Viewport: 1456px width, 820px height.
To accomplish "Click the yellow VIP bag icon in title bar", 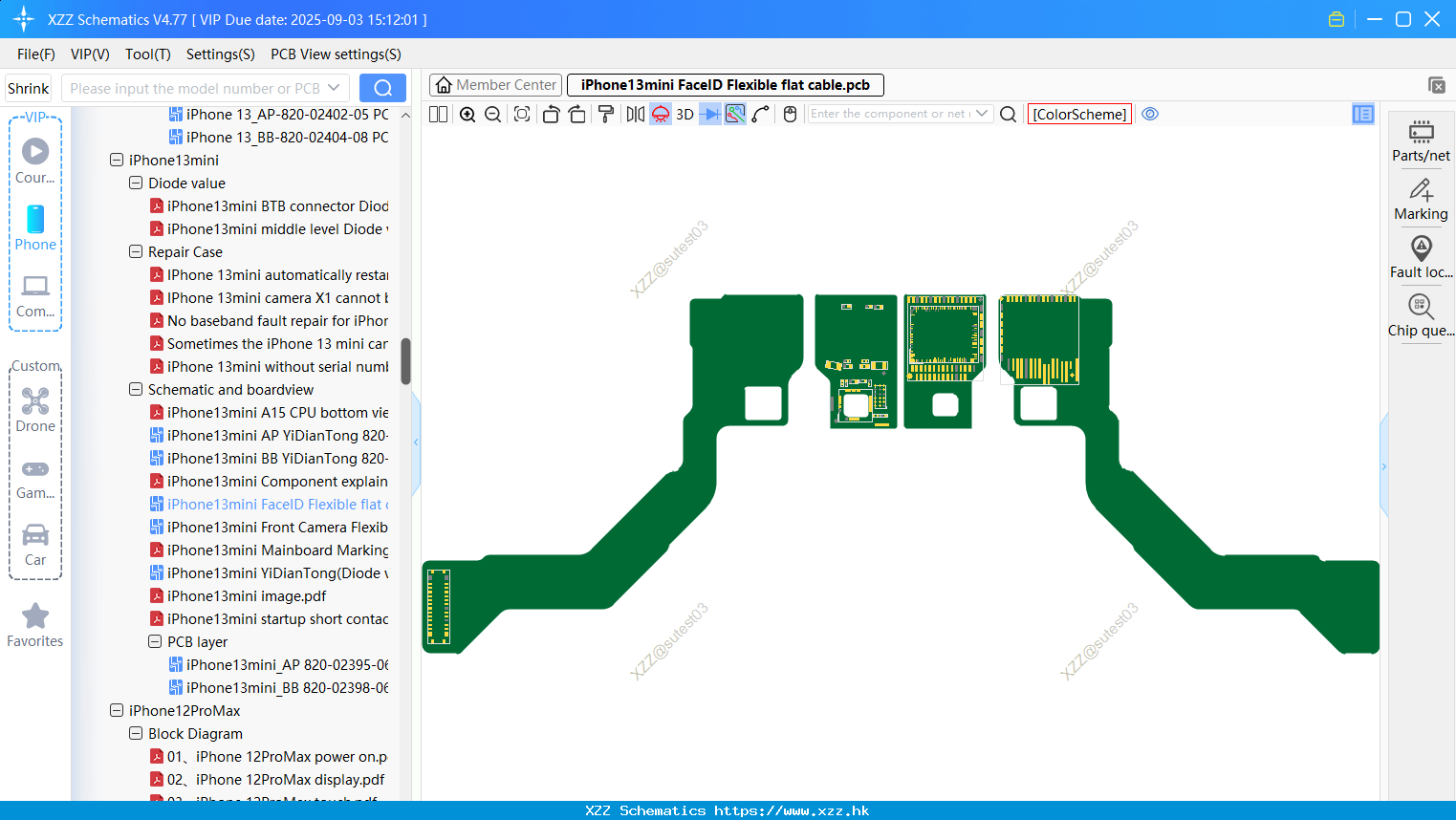I will (1336, 19).
